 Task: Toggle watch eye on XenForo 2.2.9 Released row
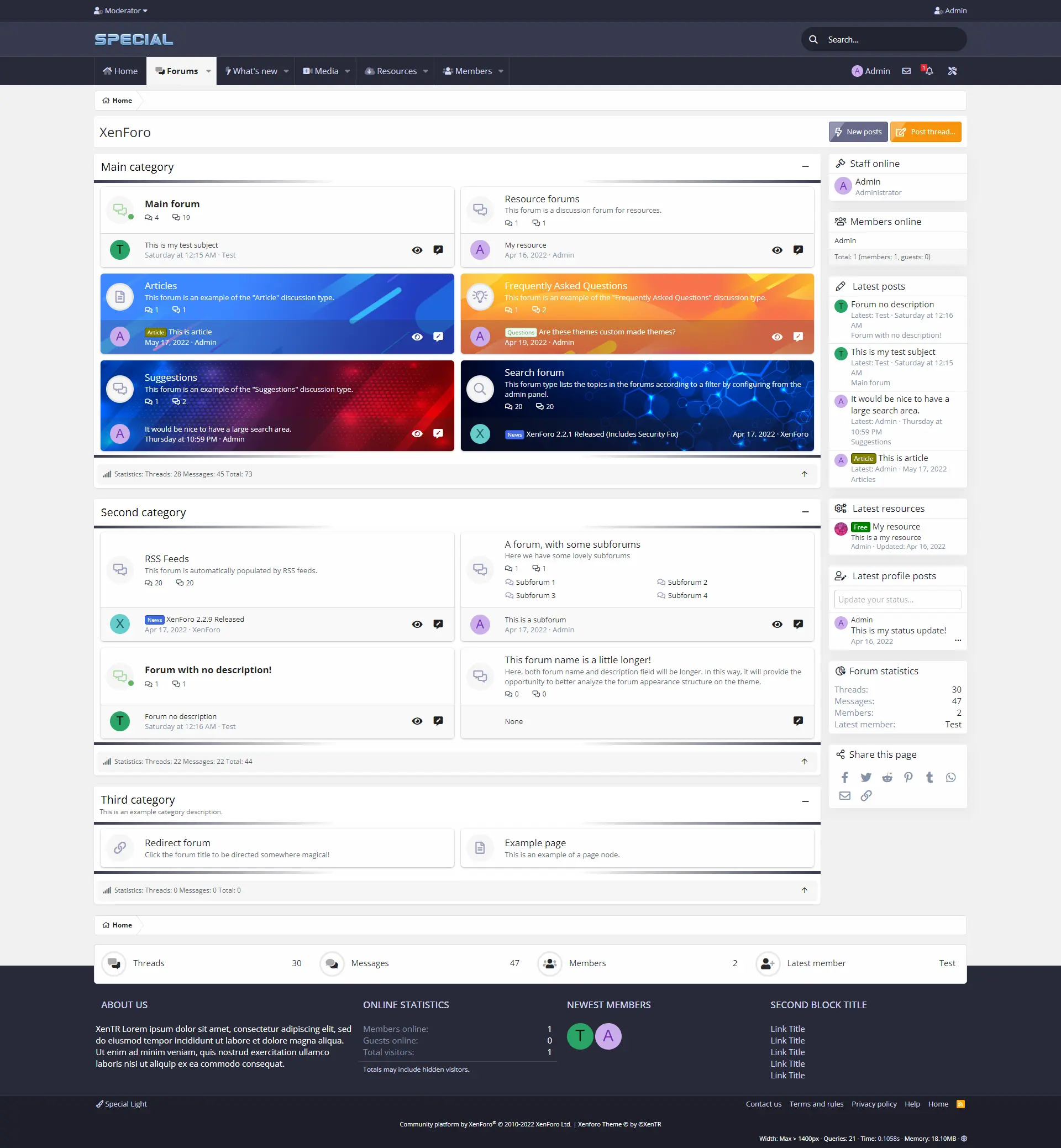click(417, 625)
